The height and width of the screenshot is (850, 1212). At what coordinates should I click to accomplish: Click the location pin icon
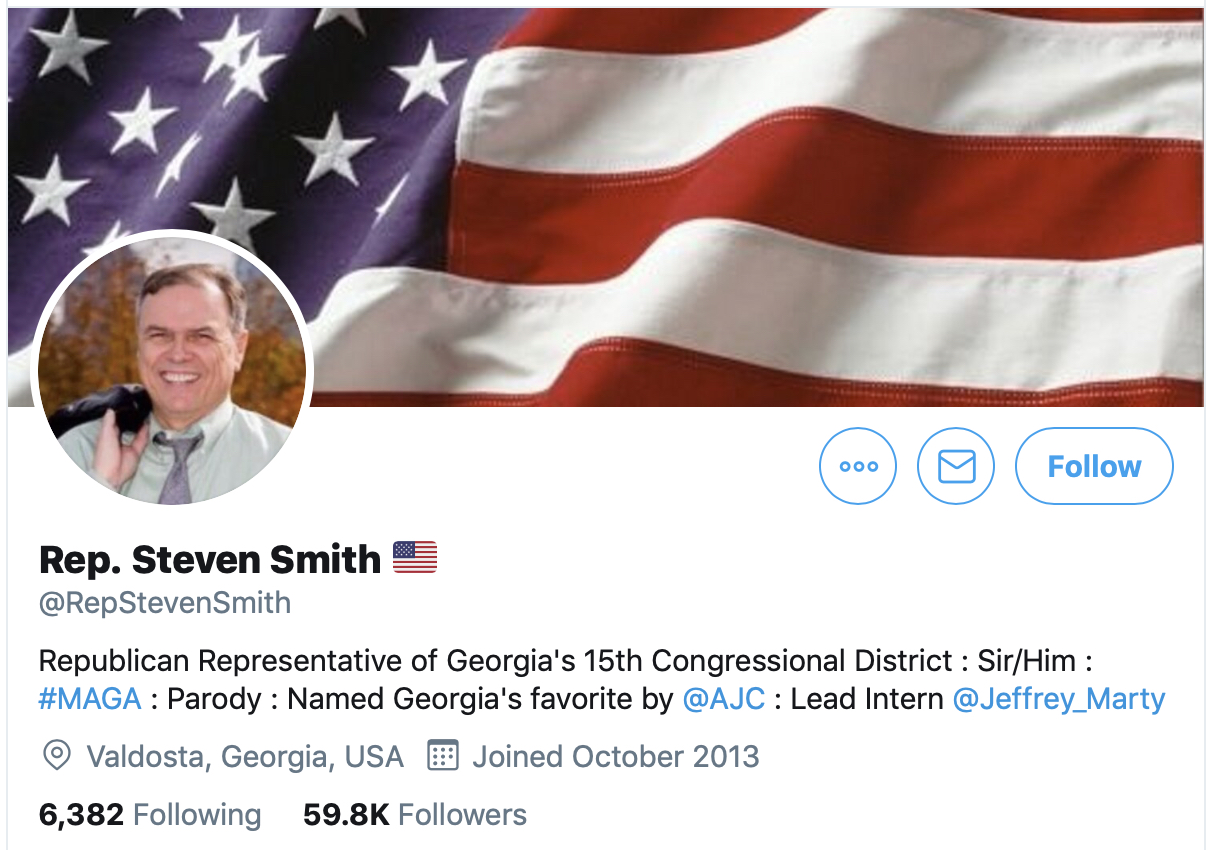click(x=57, y=756)
